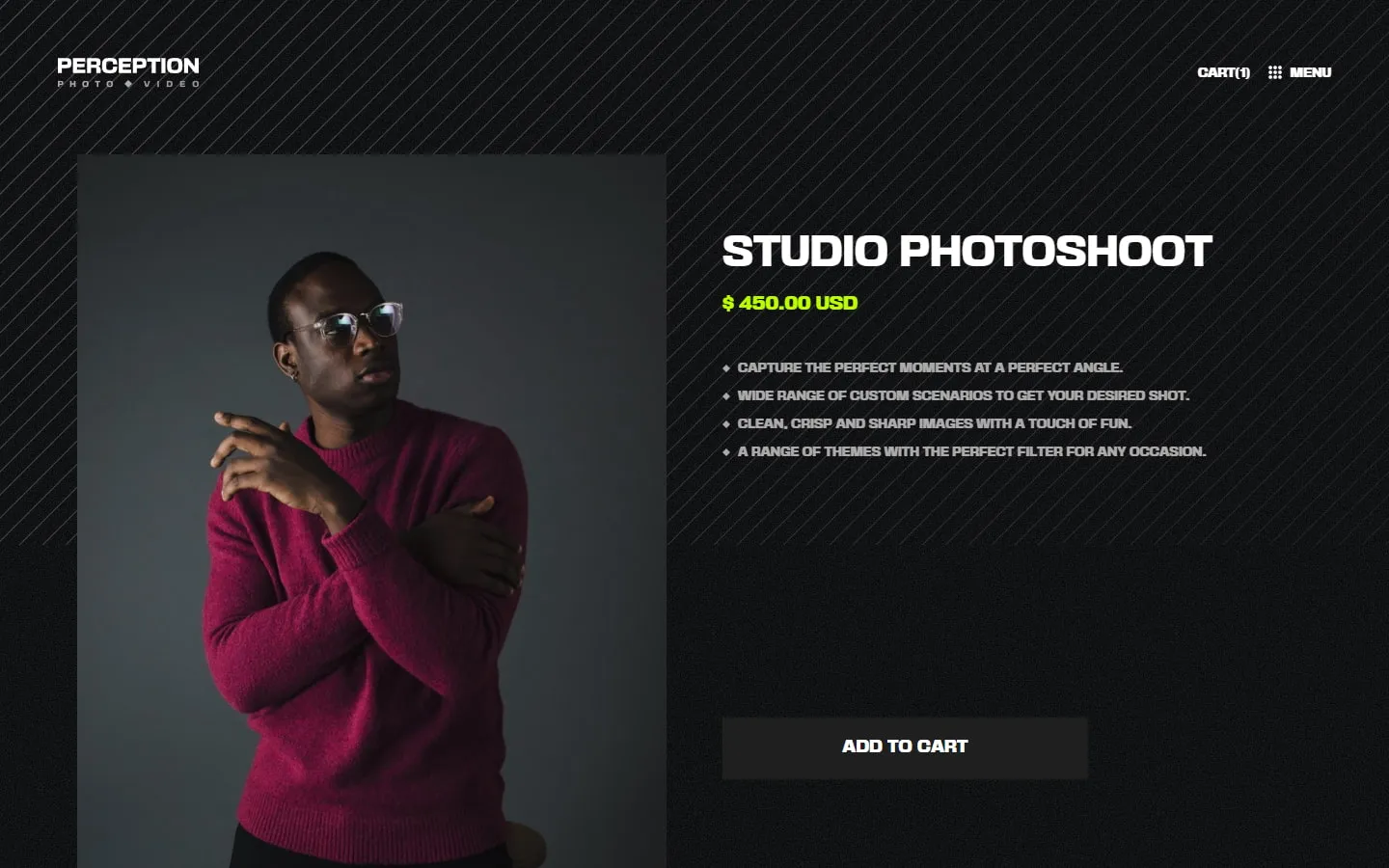Select the 'Capture the perfect moments' text
The width and height of the screenshot is (1389, 868).
[x=930, y=367]
